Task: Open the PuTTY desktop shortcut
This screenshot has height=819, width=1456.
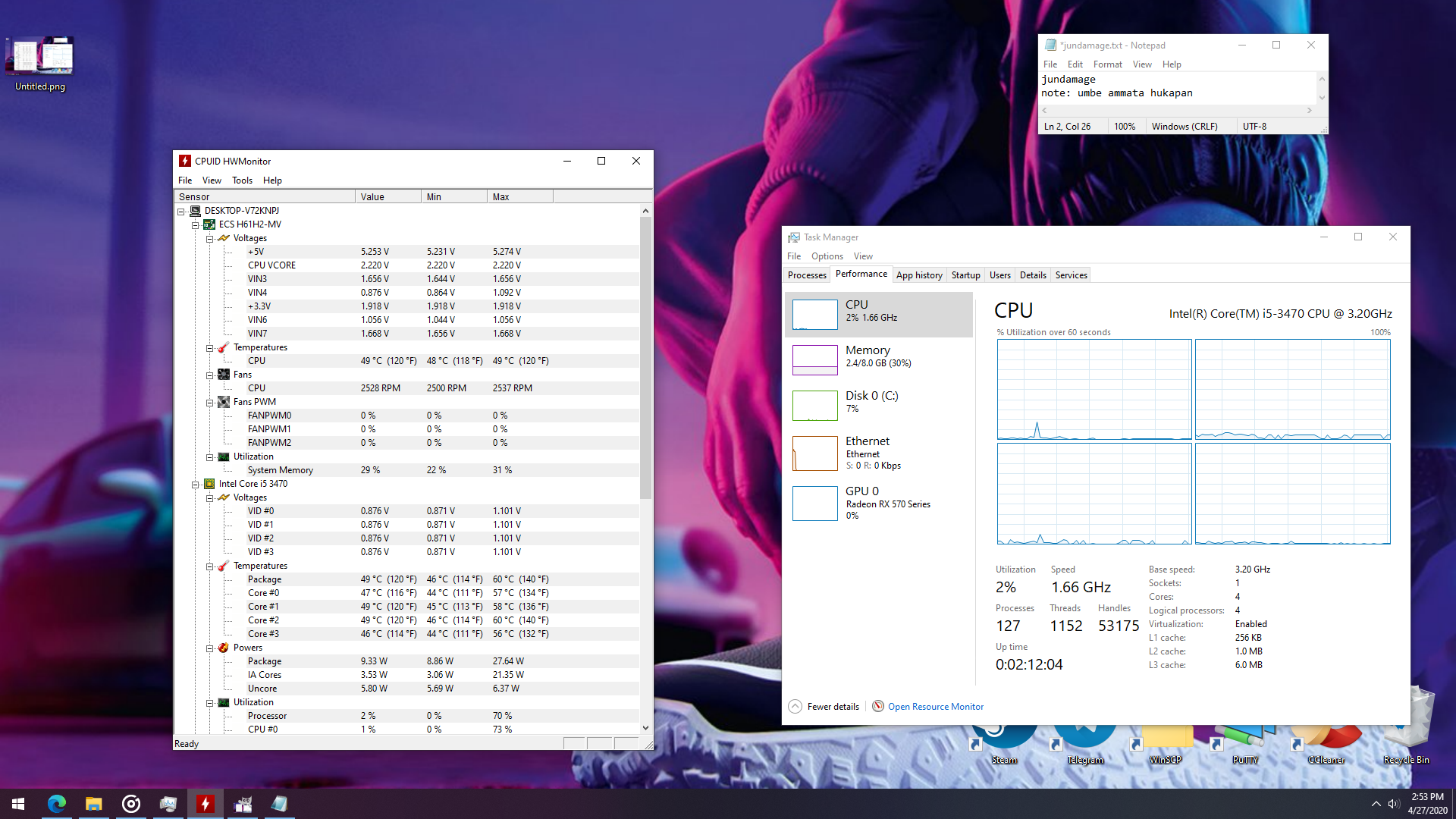Action: point(1245,743)
